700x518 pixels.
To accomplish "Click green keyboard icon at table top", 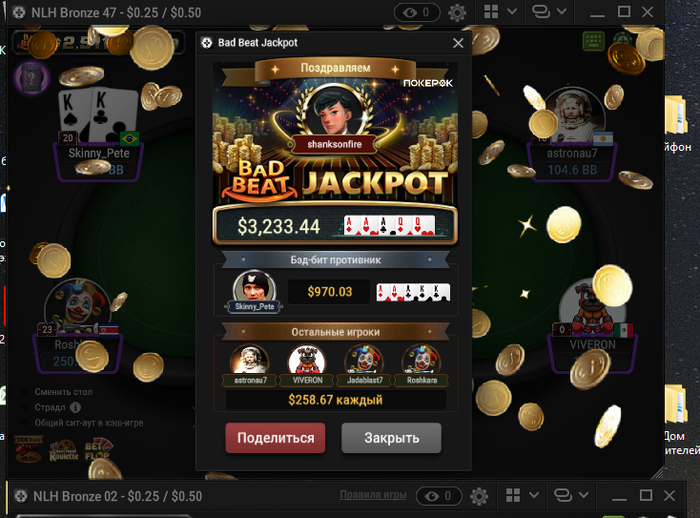I will click(x=594, y=41).
